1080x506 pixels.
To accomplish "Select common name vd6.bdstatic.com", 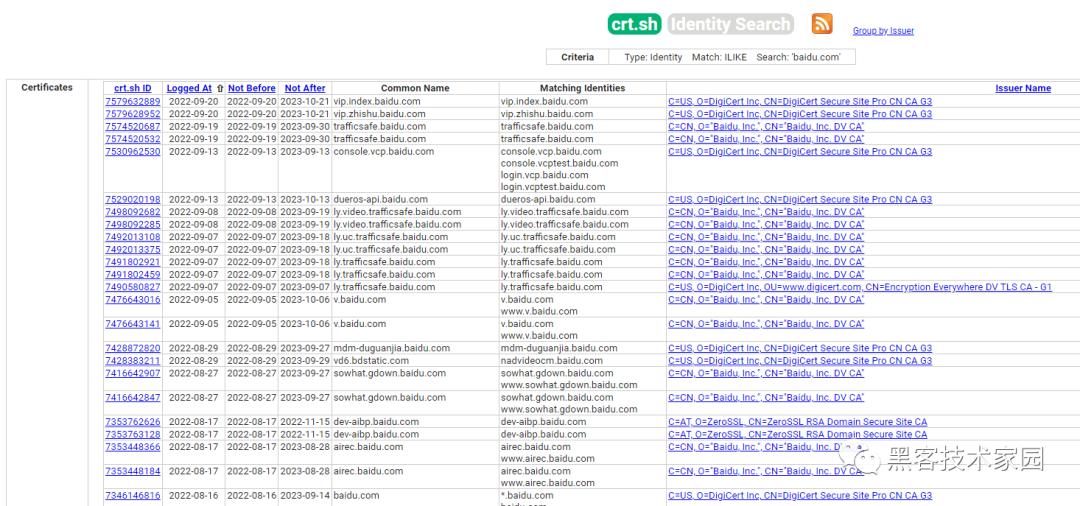I will point(371,361).
